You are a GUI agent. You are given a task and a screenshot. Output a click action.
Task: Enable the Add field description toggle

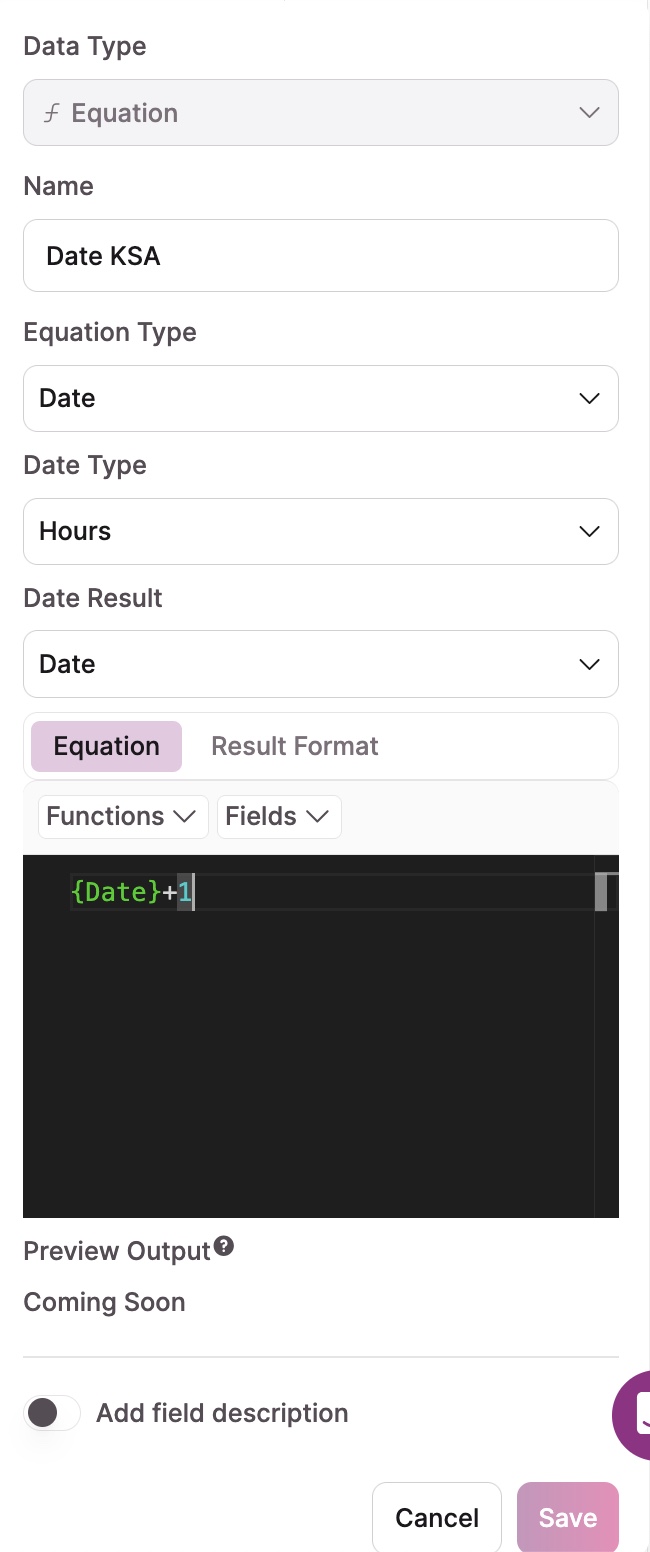[x=52, y=1413]
